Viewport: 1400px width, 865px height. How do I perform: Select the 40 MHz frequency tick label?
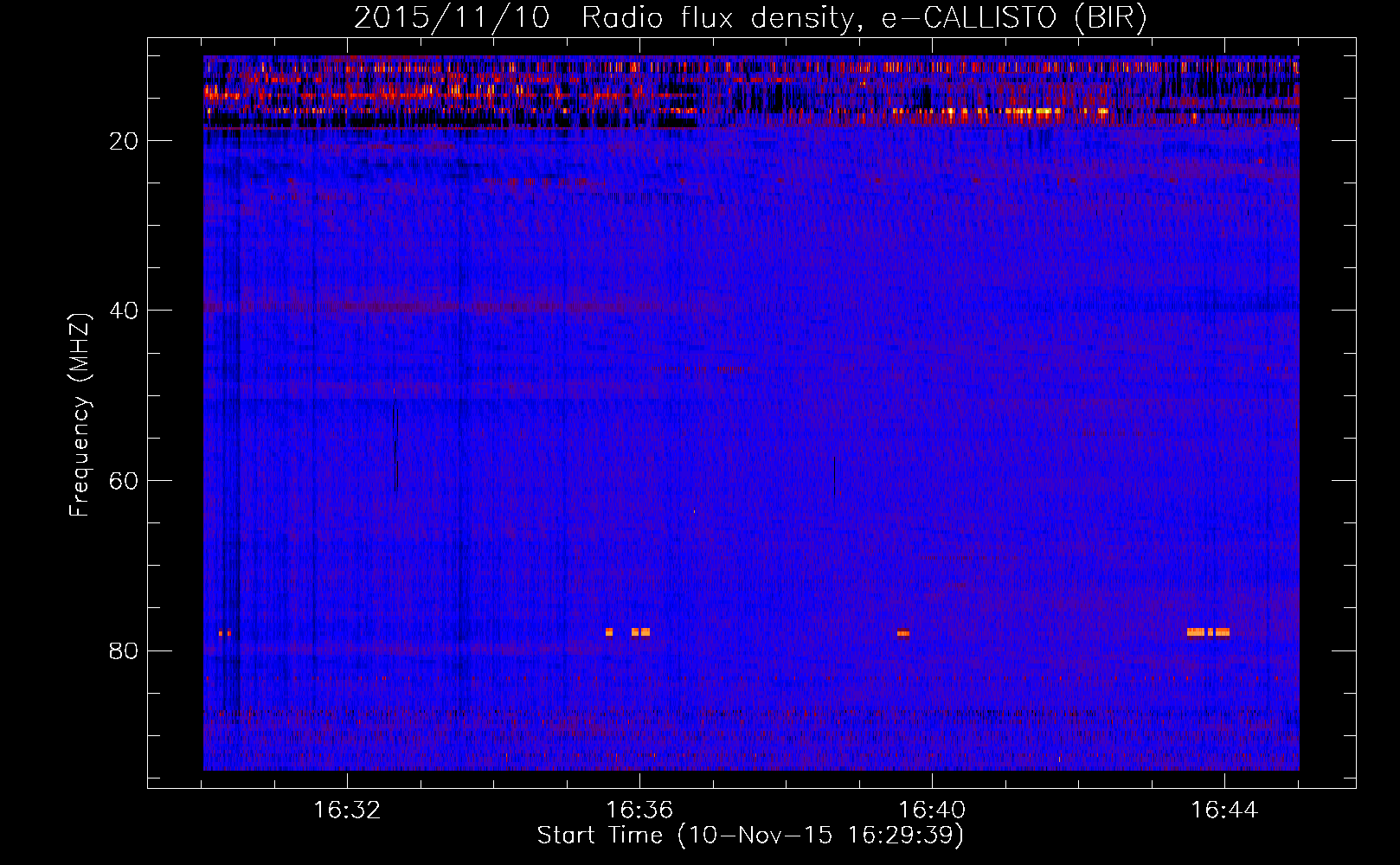pos(124,311)
